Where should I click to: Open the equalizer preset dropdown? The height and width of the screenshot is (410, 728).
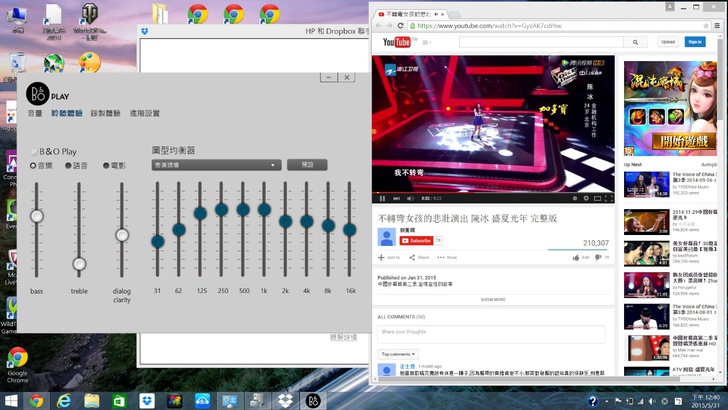[x=216, y=165]
